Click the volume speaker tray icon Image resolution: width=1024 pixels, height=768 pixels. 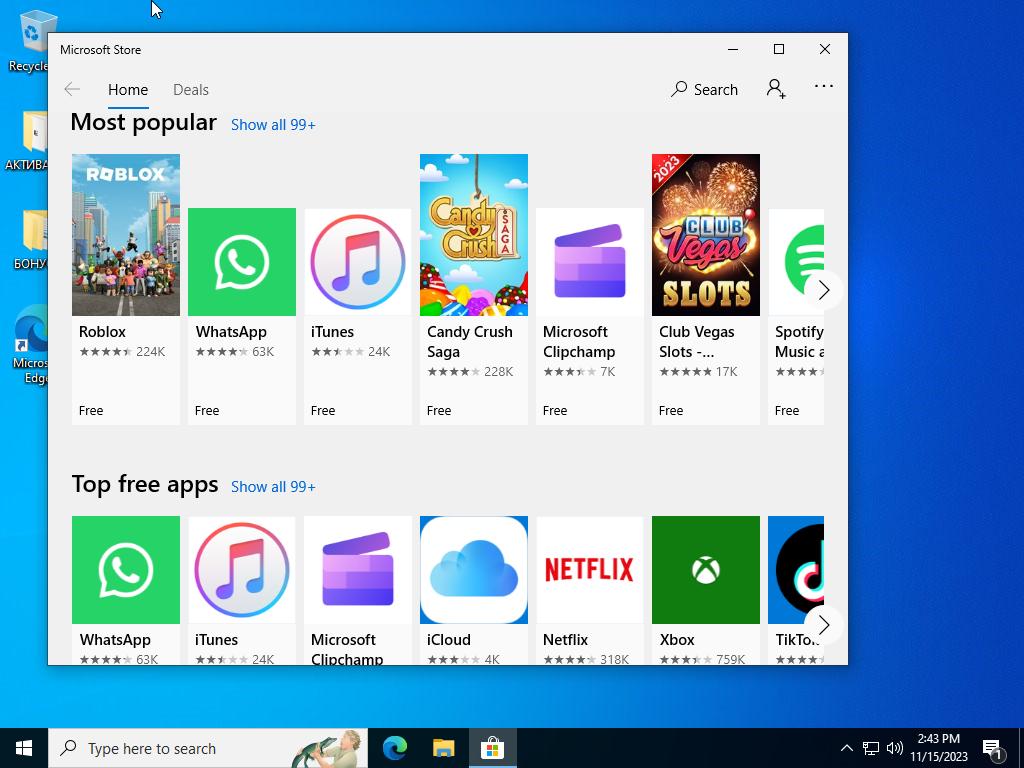click(x=895, y=748)
